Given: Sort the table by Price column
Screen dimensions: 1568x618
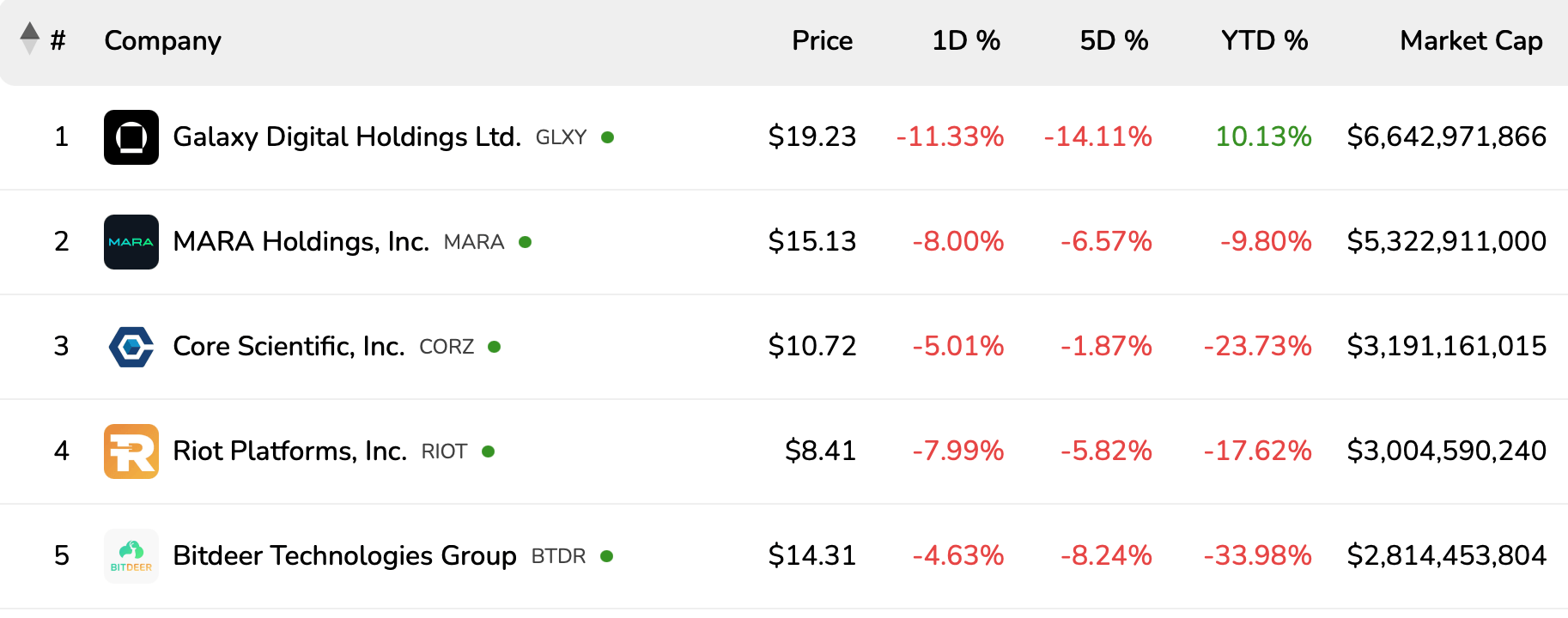Looking at the screenshot, I should point(821,39).
